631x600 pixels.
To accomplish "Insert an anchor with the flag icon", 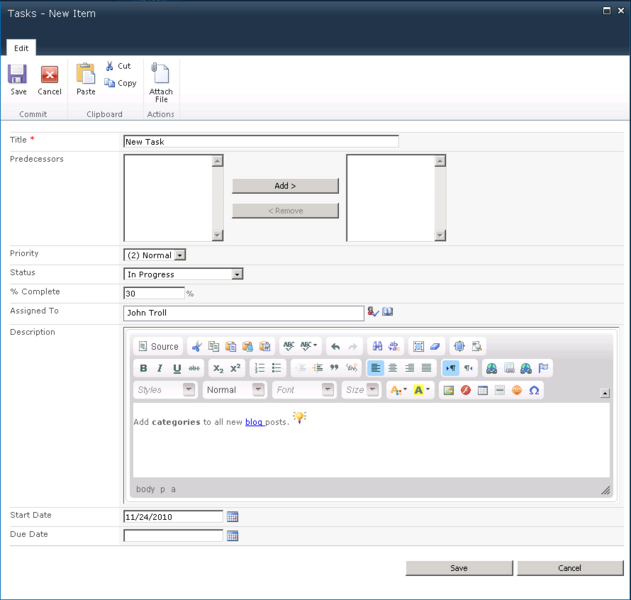I will pos(543,368).
